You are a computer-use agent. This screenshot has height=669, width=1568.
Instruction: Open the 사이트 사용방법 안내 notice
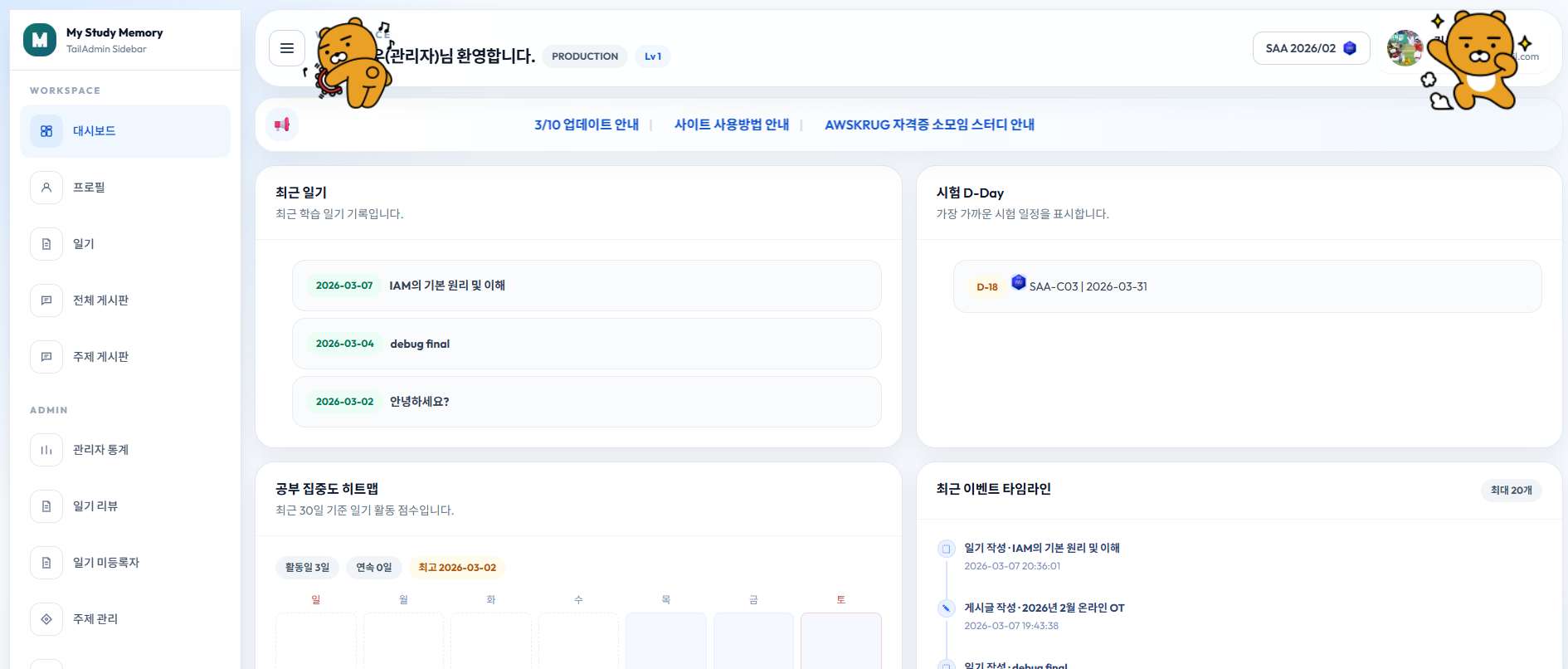click(x=732, y=125)
